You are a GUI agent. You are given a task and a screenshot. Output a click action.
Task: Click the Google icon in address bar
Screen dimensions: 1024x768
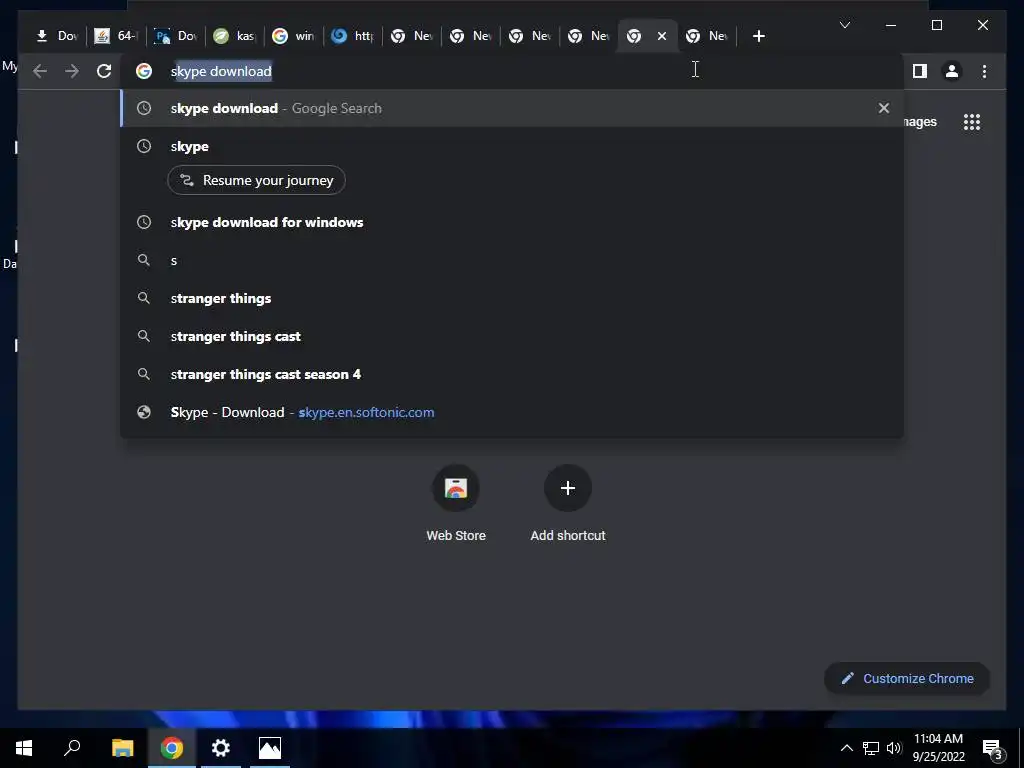144,71
